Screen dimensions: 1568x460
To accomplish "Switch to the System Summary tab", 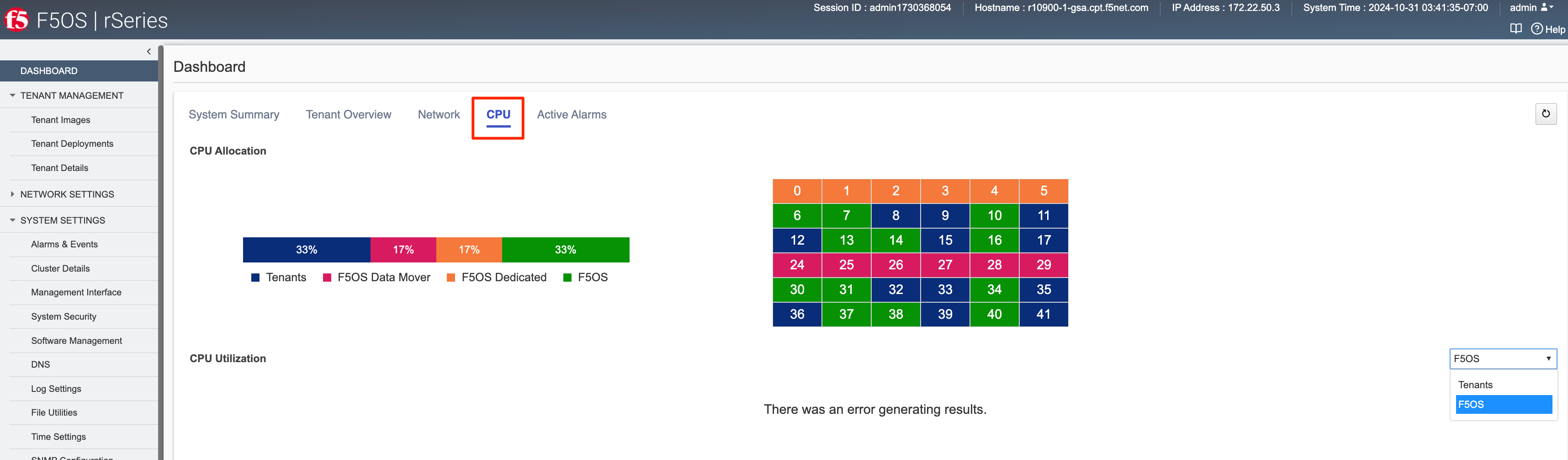I will click(x=234, y=115).
